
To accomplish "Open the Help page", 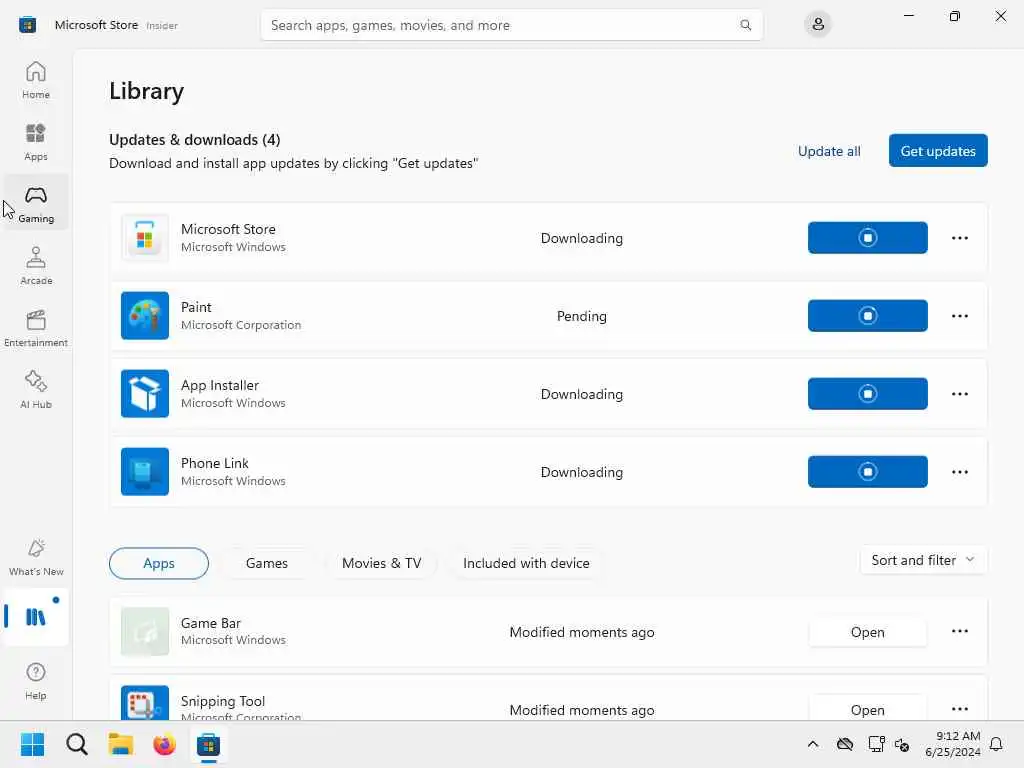I will point(36,681).
